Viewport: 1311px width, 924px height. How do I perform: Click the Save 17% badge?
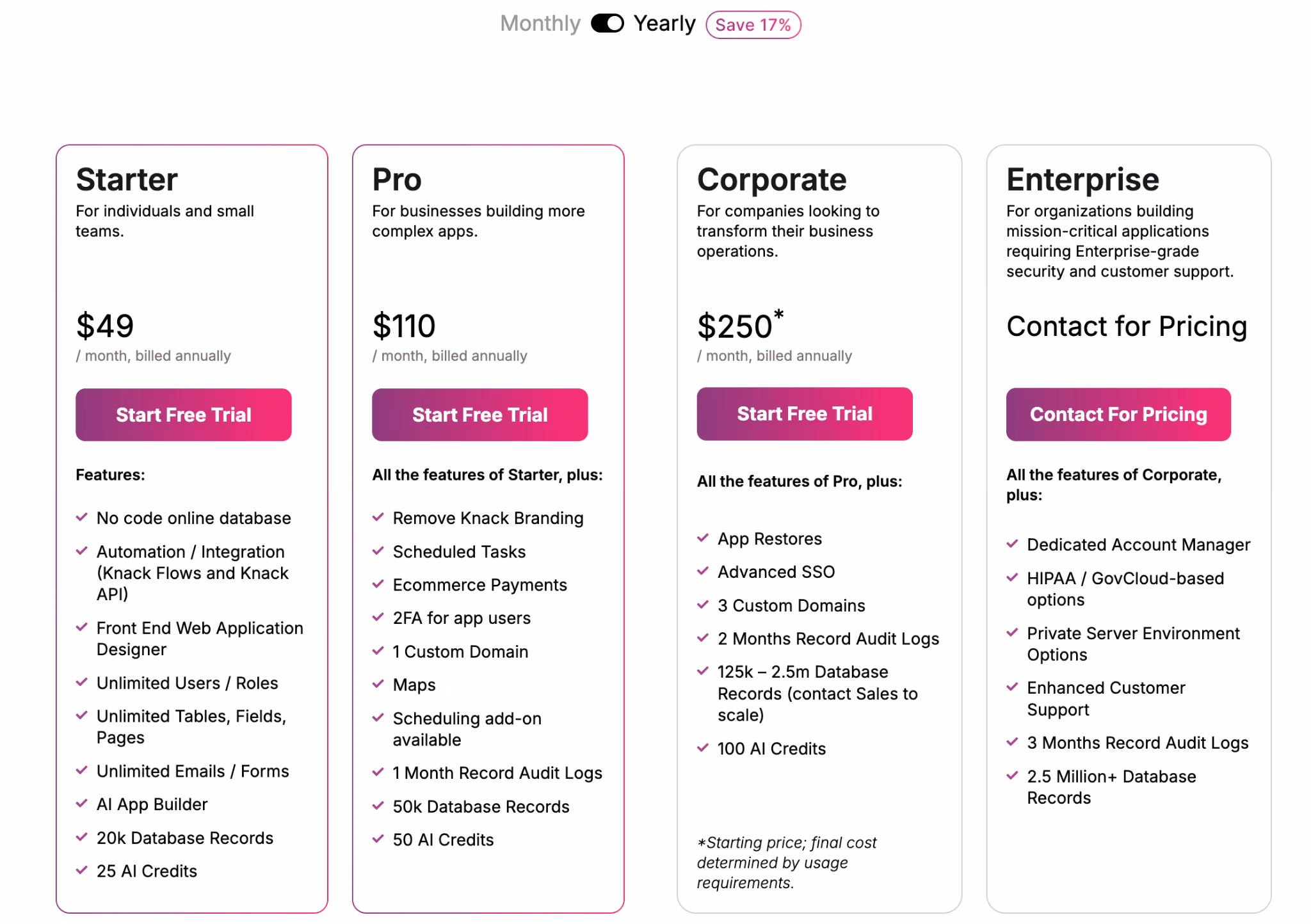tap(753, 25)
